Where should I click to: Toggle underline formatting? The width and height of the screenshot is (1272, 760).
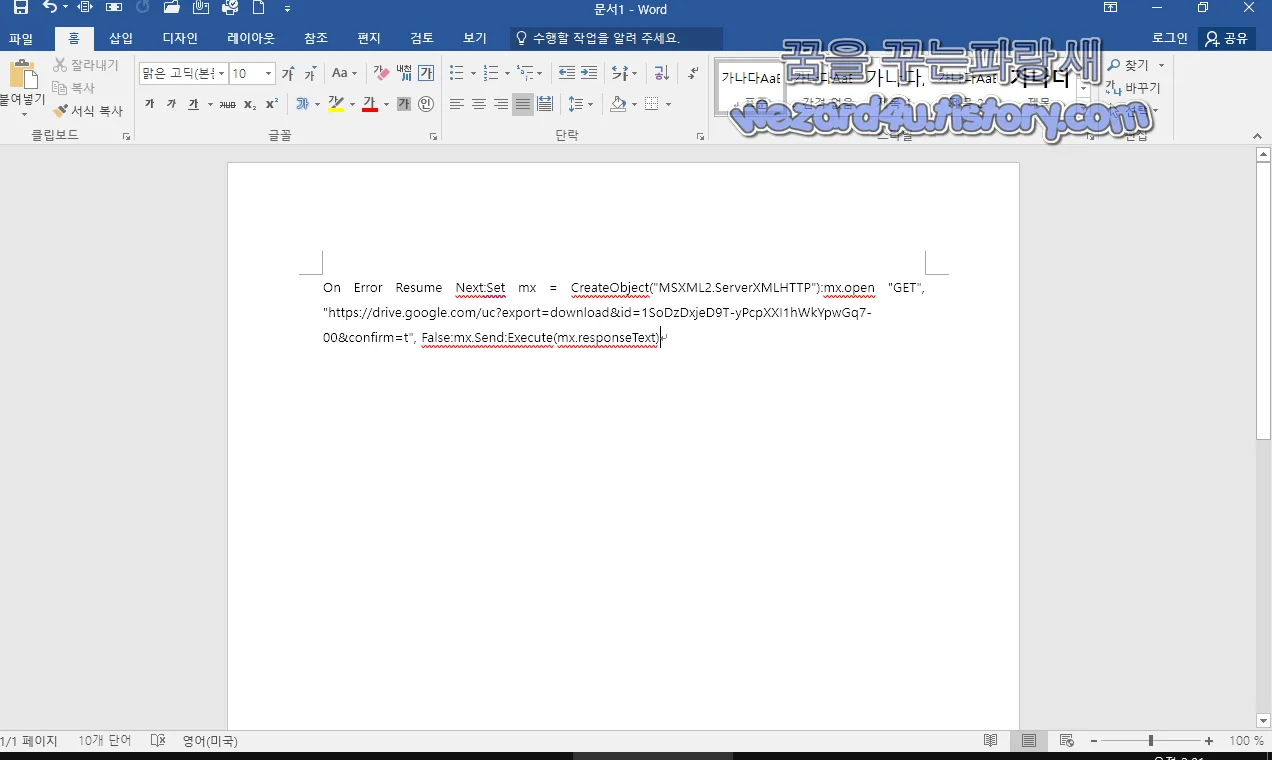194,104
